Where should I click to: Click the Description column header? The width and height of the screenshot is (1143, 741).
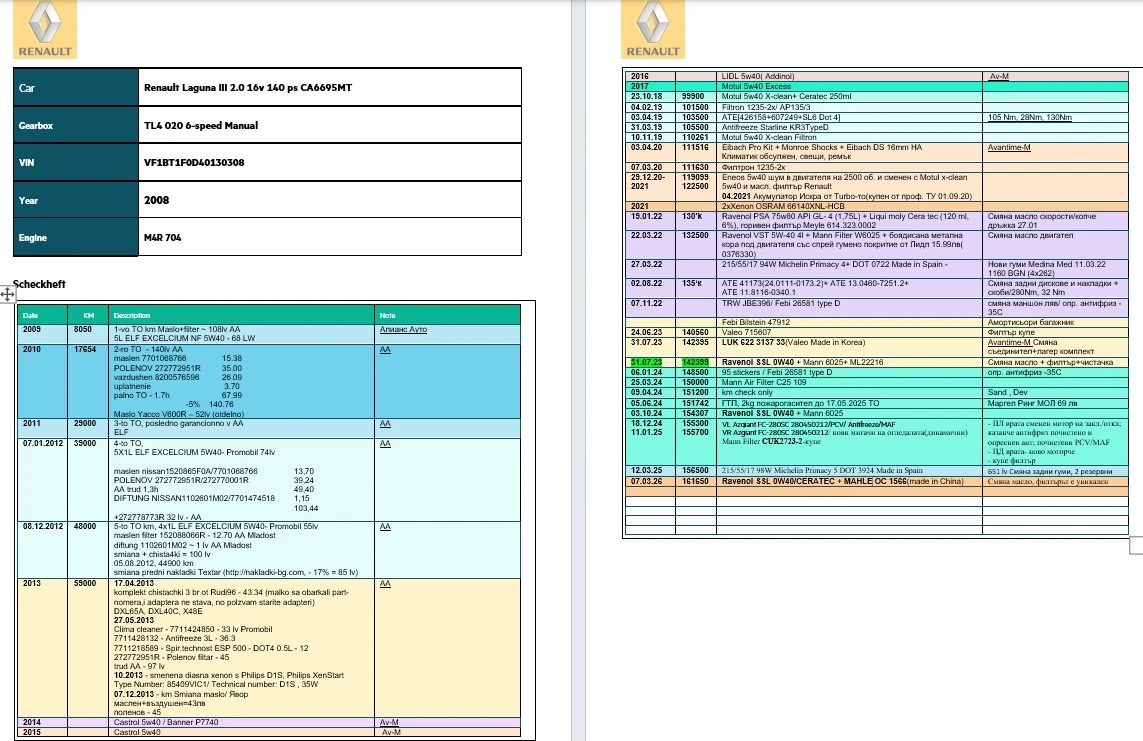131,315
